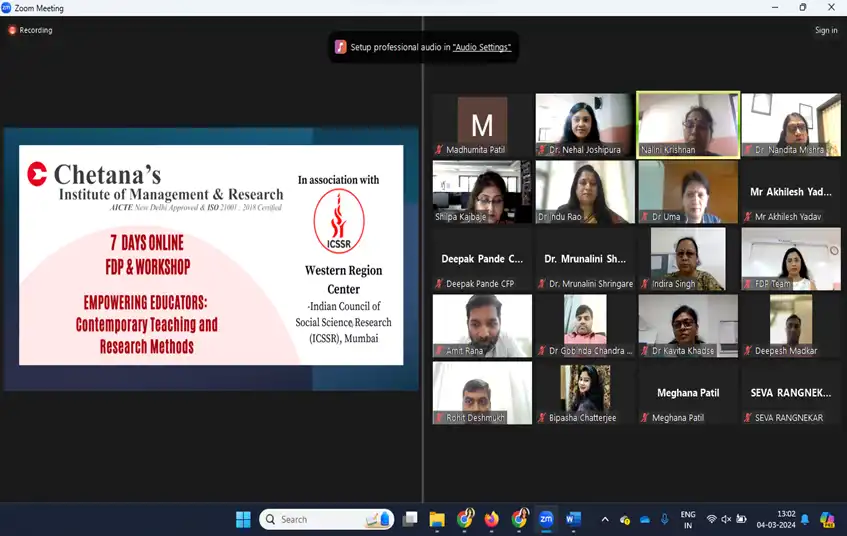This screenshot has width=847, height=536.
Task: Expand the hidden system tray icons
Action: [604, 519]
